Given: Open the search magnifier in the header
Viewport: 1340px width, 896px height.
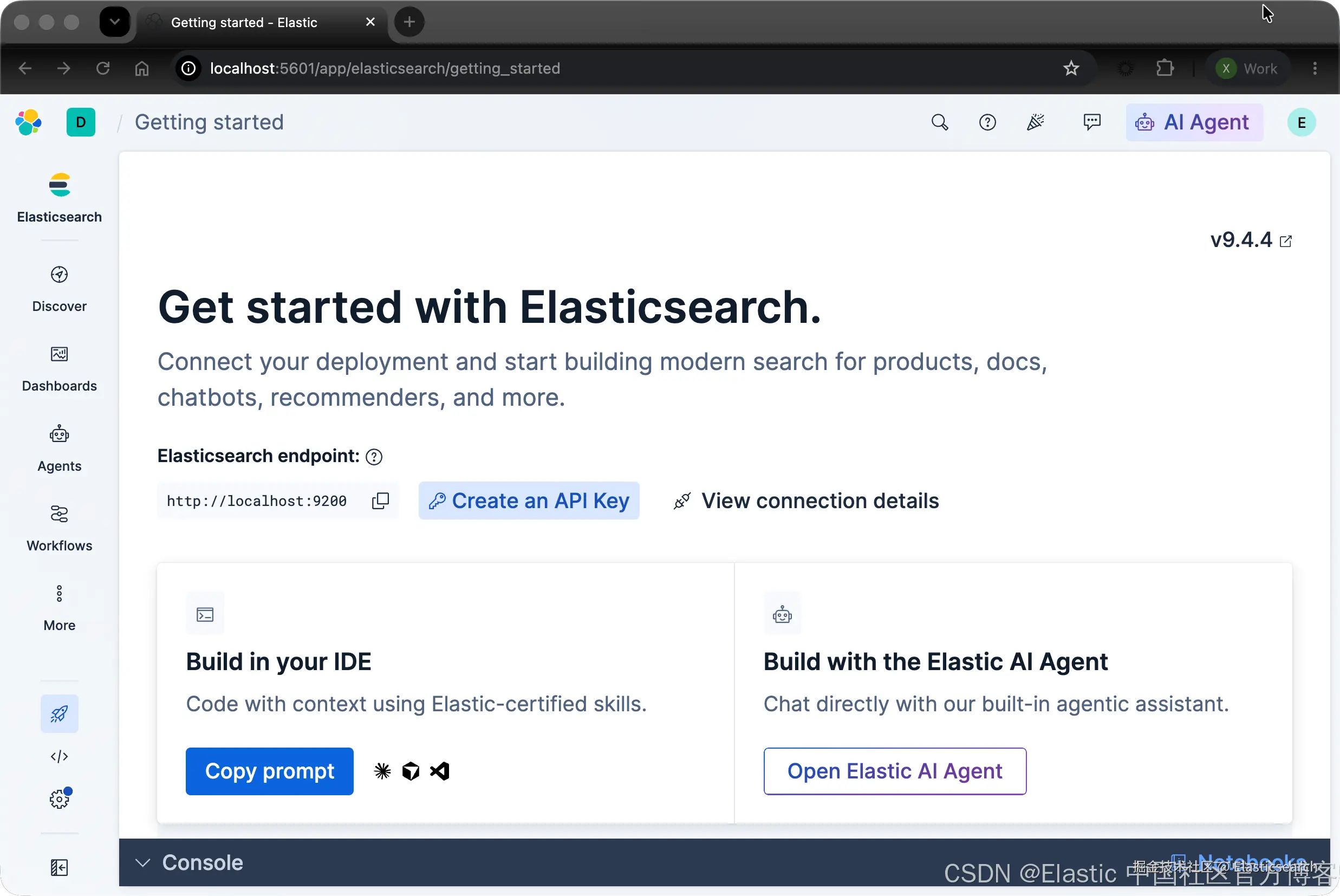Looking at the screenshot, I should (x=940, y=122).
